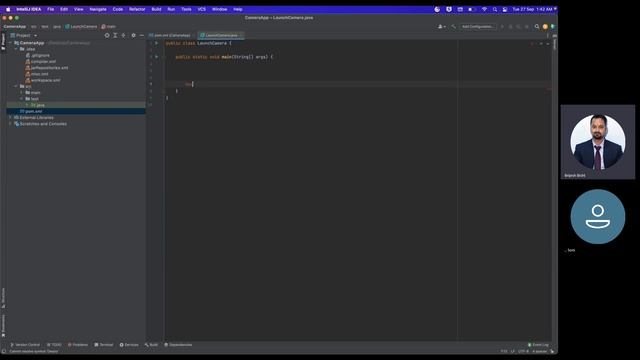Expand External Libraries node
This screenshot has height=360, width=640.
[x=11, y=118]
